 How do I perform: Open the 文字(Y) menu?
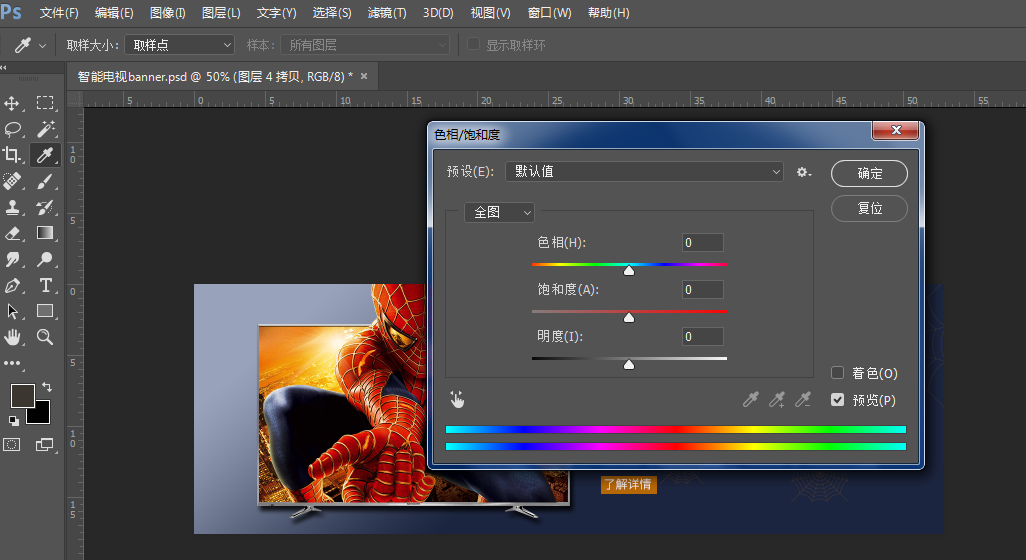[276, 12]
